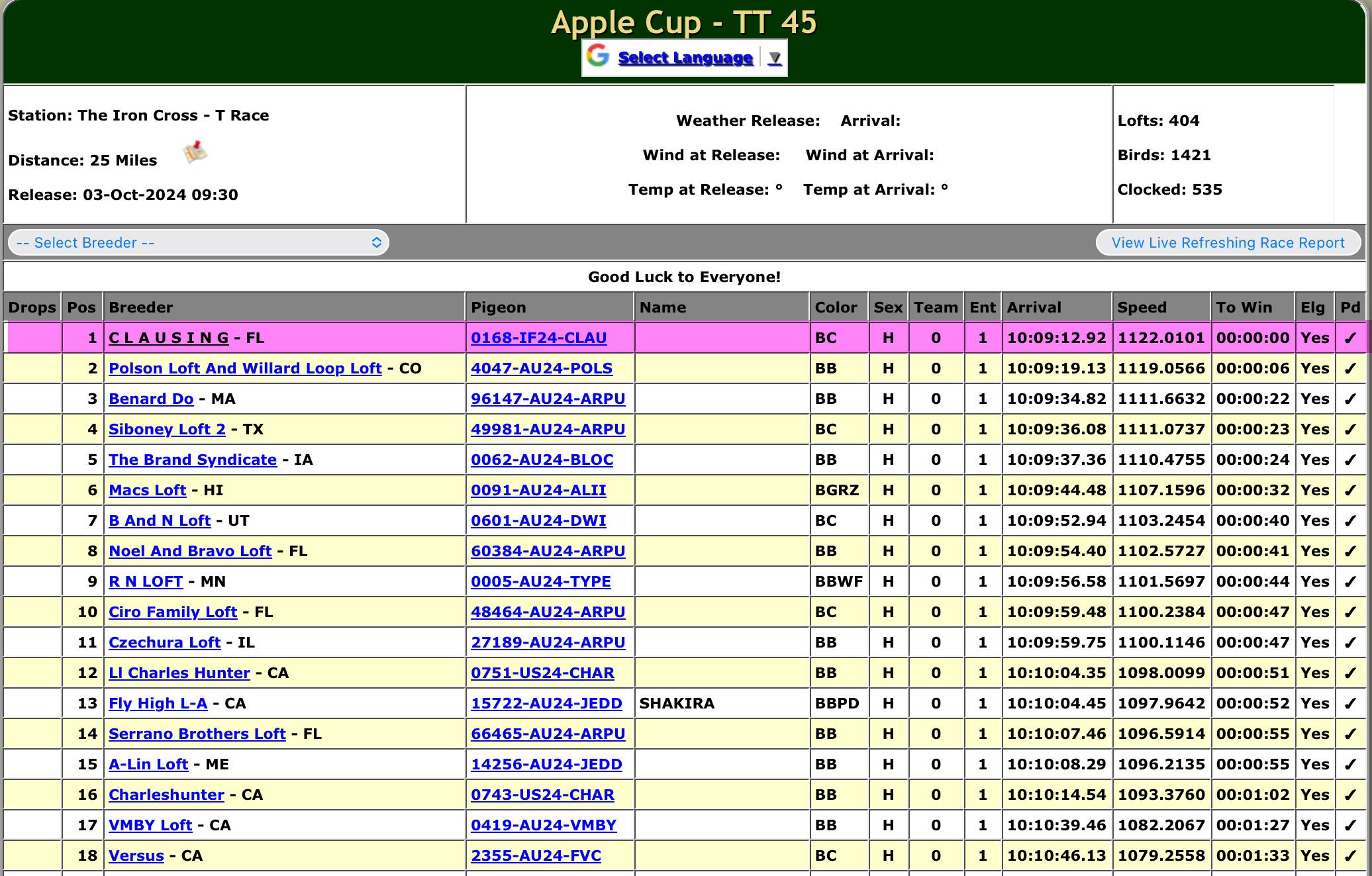Open pigeon 66465-AU24-ARPU details

pos(548,734)
